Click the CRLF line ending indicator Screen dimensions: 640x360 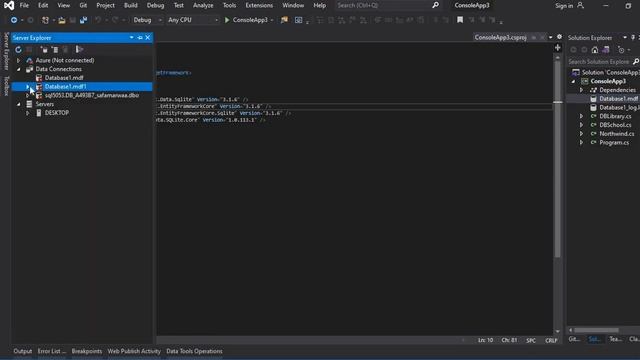pyautogui.click(x=551, y=340)
